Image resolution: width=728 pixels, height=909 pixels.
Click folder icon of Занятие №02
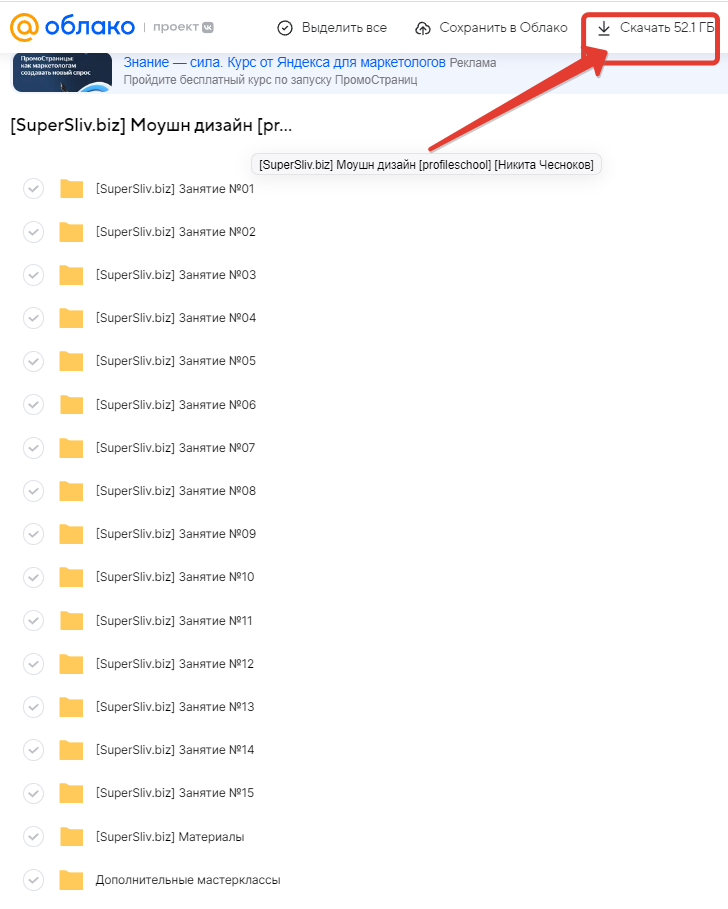pos(71,232)
